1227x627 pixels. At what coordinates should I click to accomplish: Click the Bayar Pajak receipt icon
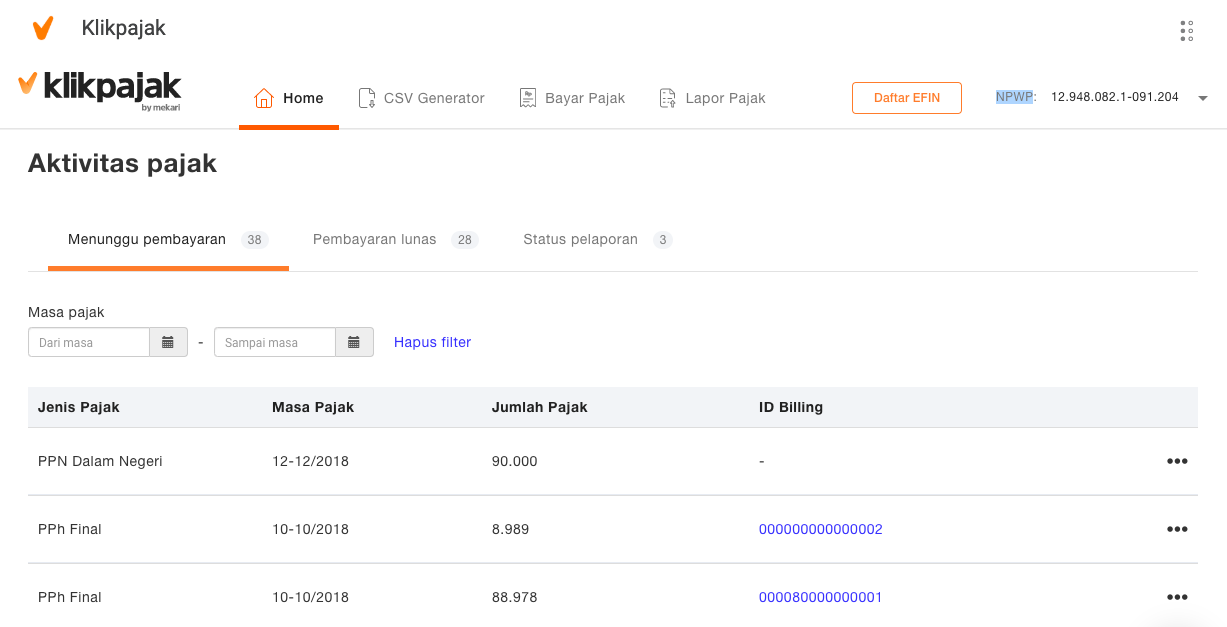[528, 98]
